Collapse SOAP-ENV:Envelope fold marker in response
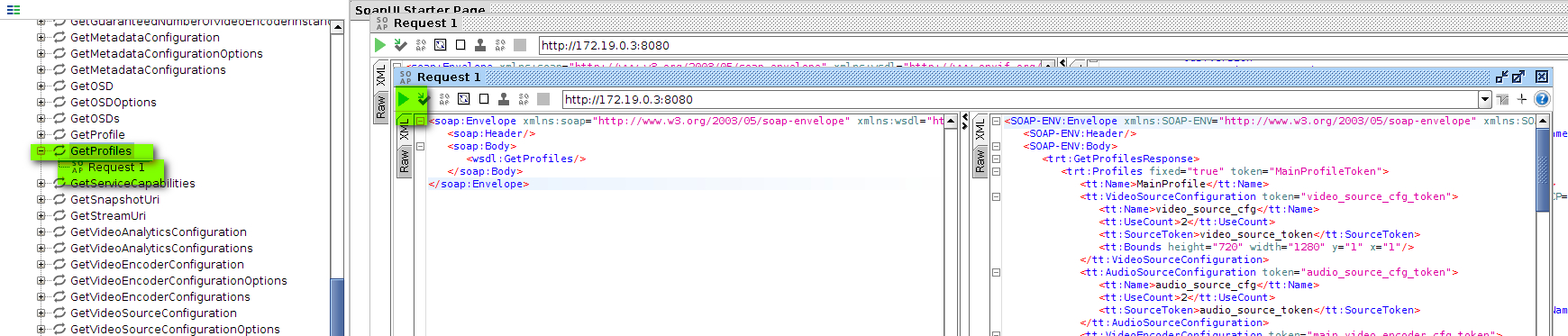The height and width of the screenshot is (336, 1568). tap(996, 121)
